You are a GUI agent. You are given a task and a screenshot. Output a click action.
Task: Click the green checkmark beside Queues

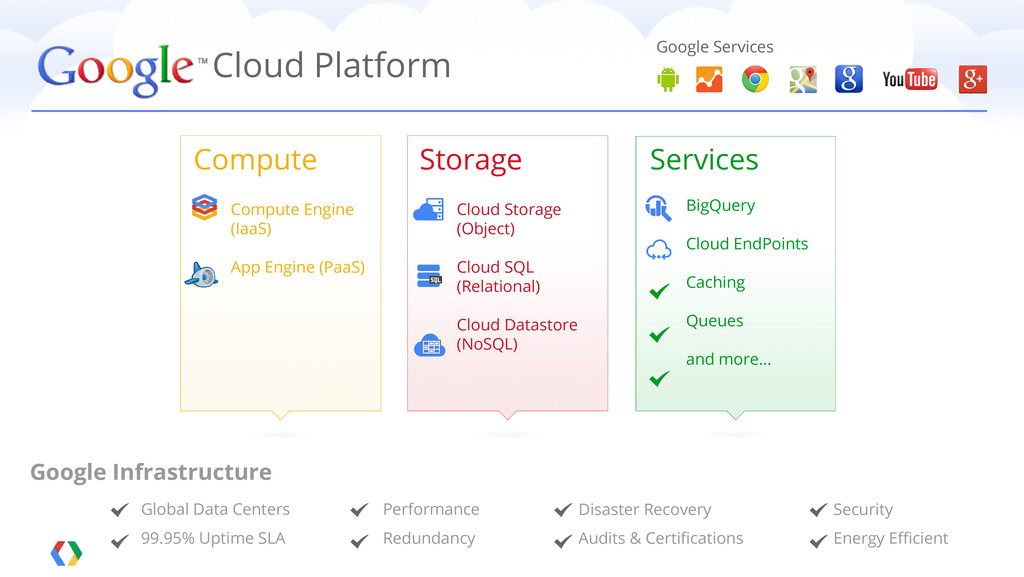pyautogui.click(x=659, y=334)
